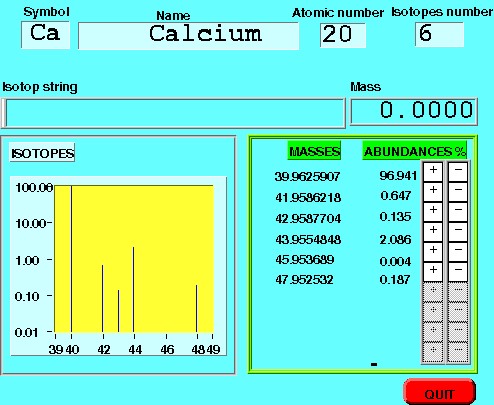Click the 1.00 y-axis label
The image size is (494, 405).
pos(27,260)
